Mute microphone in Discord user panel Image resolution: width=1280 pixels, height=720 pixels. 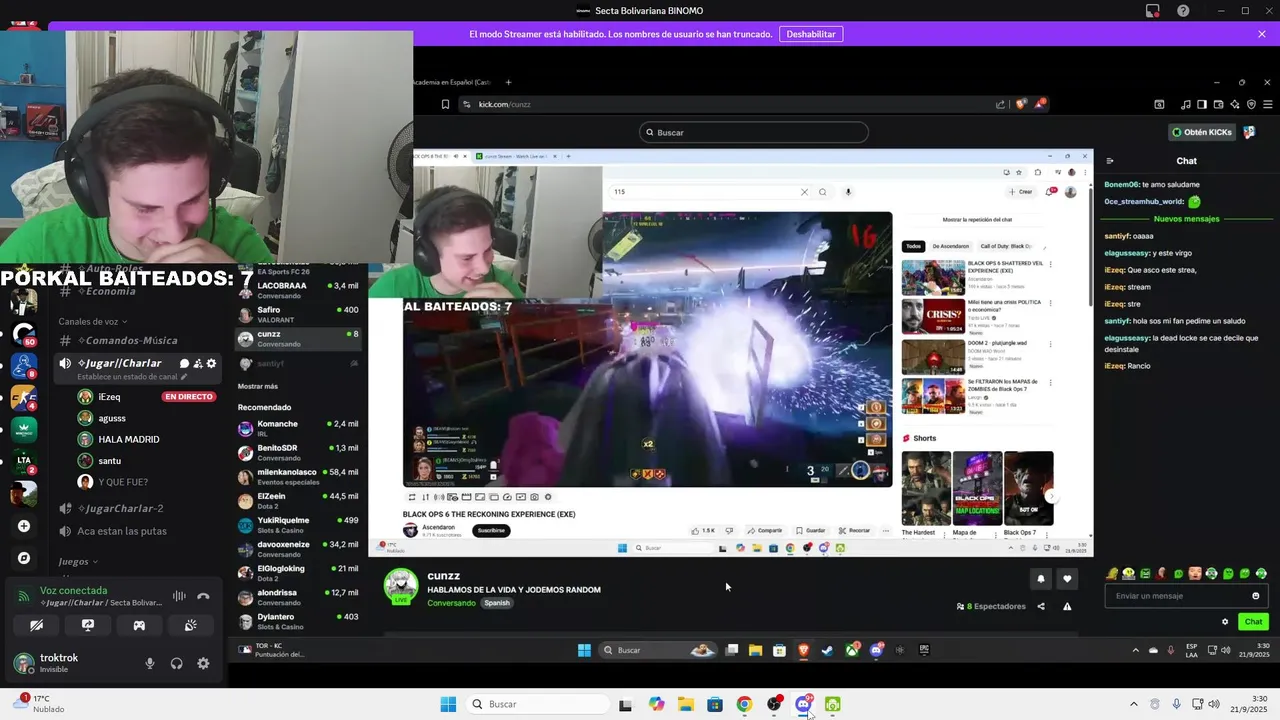[150, 663]
